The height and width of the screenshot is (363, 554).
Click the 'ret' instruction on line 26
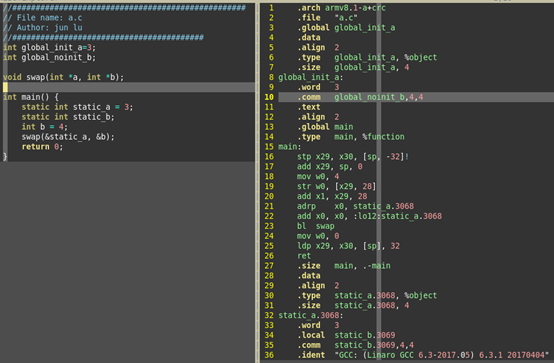pyautogui.click(x=304, y=256)
